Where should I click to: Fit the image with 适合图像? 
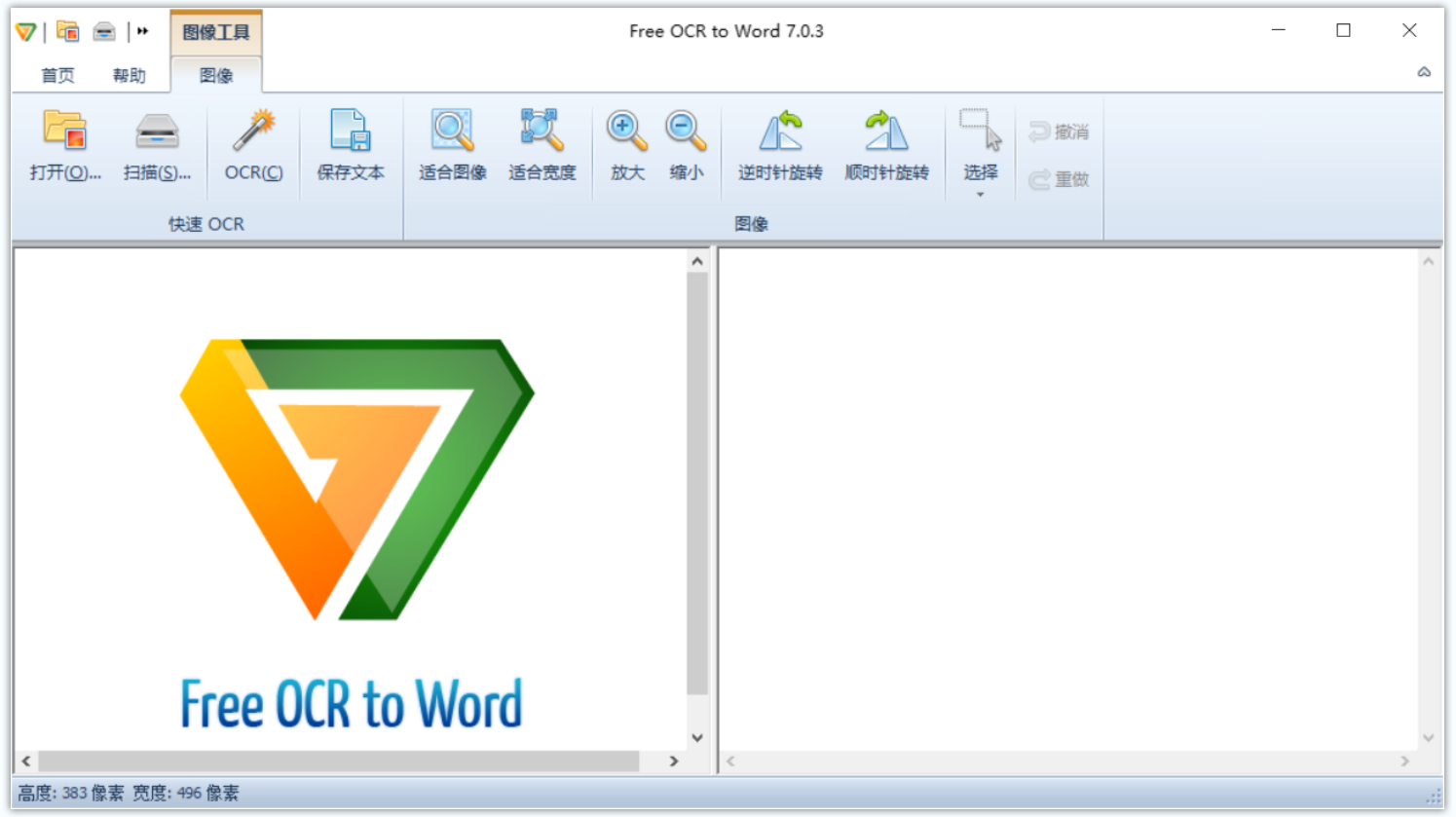(x=453, y=146)
